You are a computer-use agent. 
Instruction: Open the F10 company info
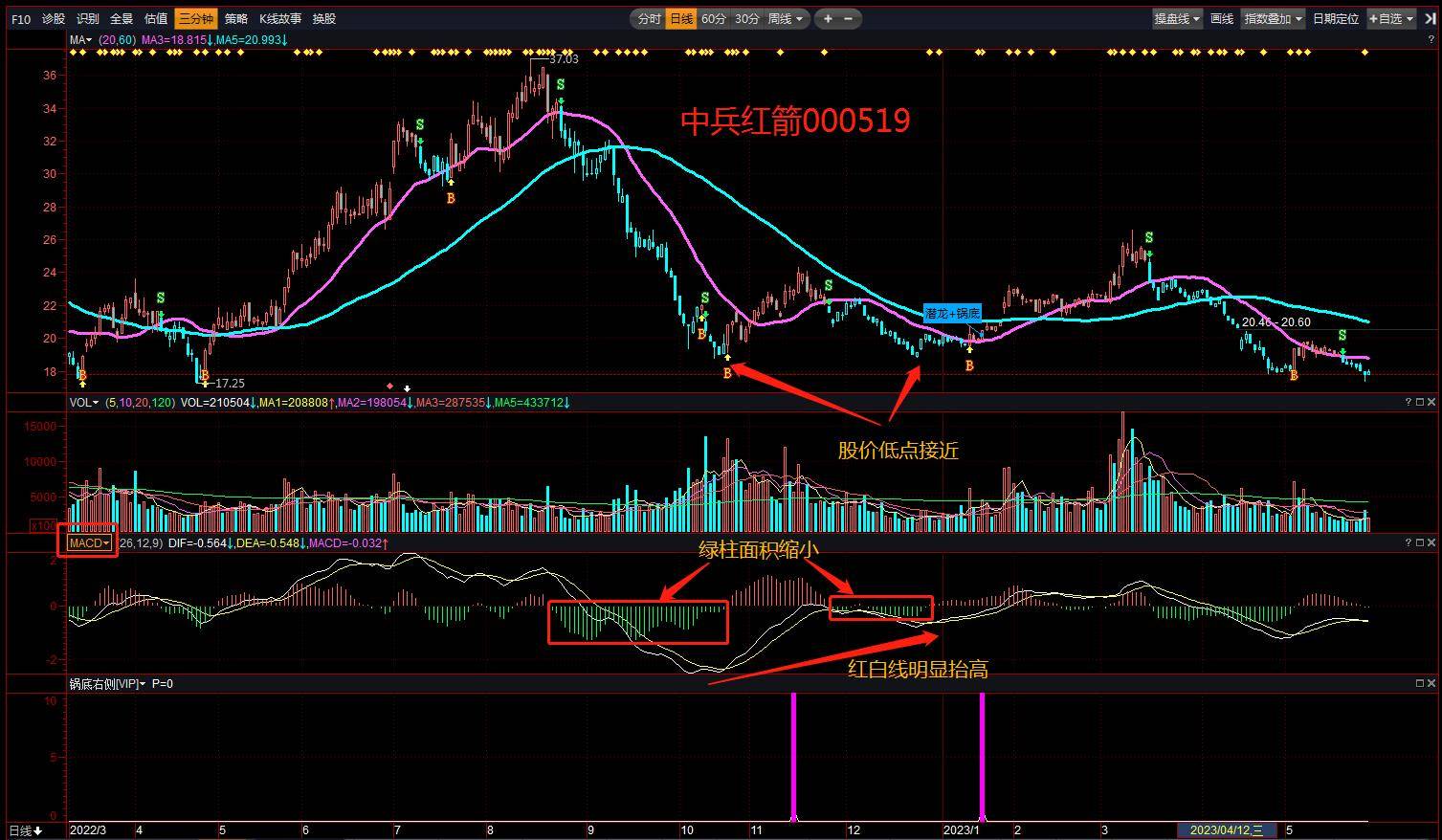pyautogui.click(x=20, y=18)
